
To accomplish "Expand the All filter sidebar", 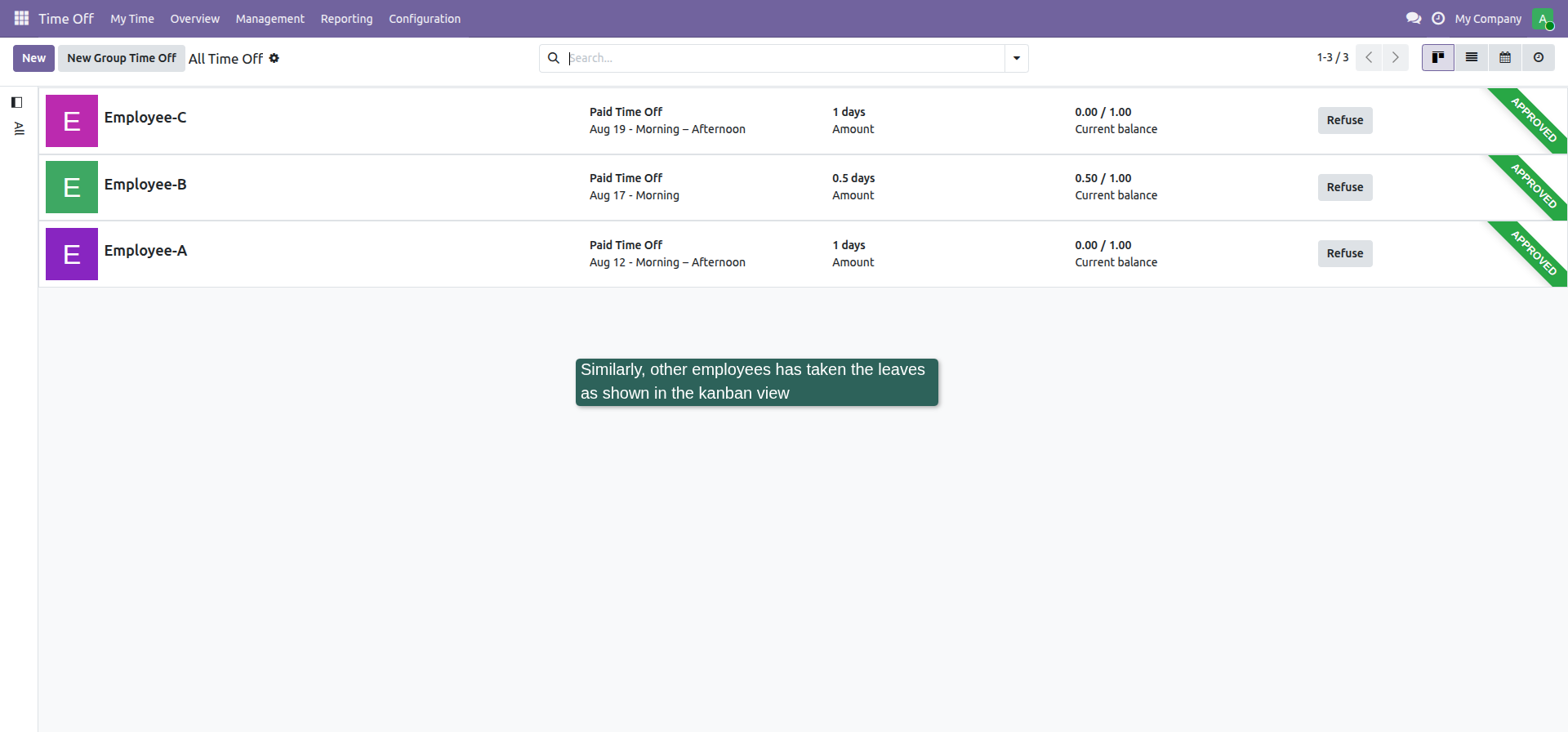I will click(x=20, y=128).
